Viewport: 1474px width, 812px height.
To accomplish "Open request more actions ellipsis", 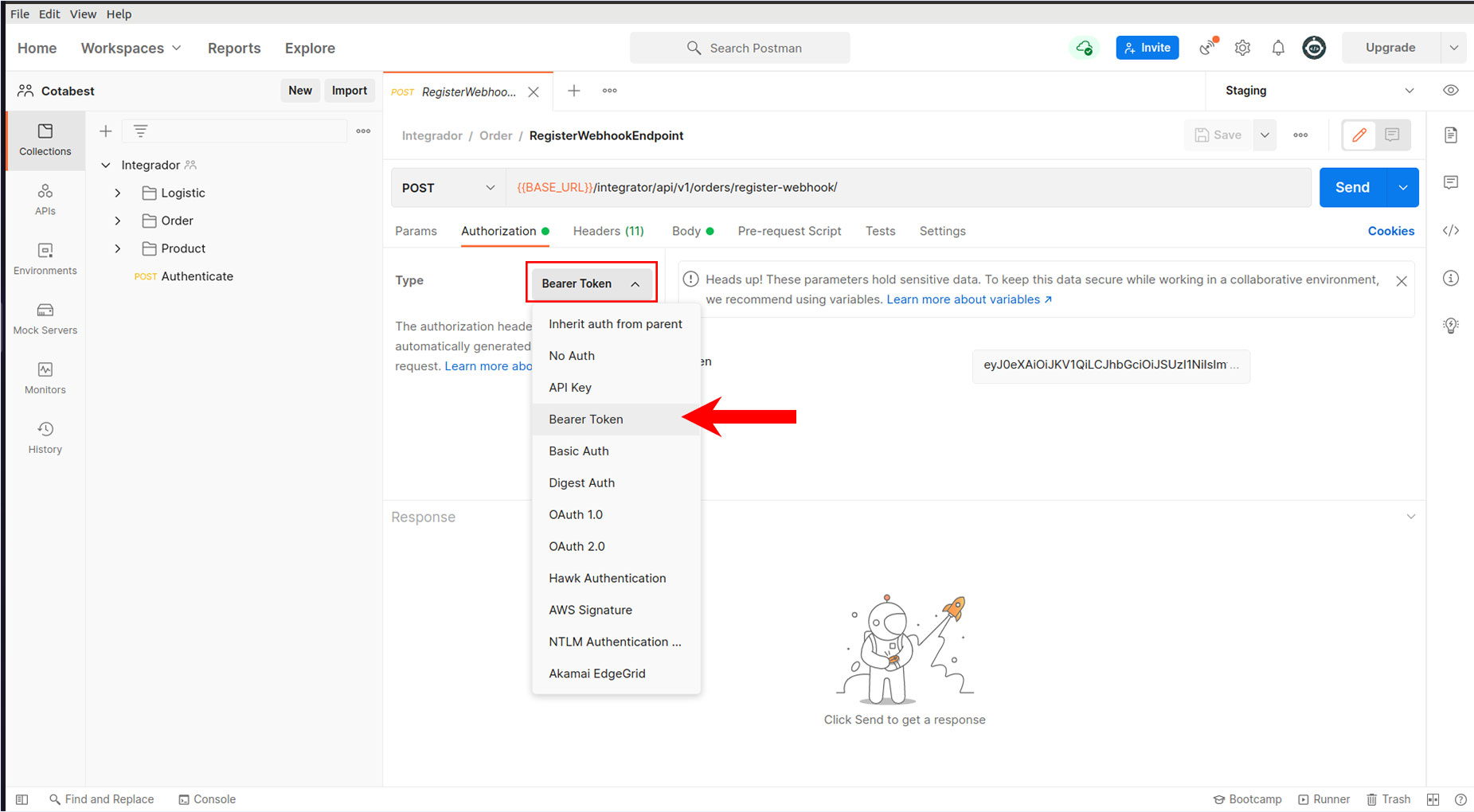I will [1300, 135].
